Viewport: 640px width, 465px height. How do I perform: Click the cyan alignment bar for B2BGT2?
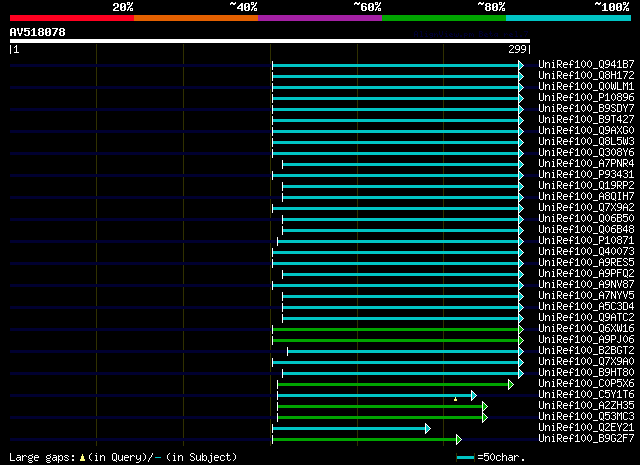pyautogui.click(x=405, y=352)
